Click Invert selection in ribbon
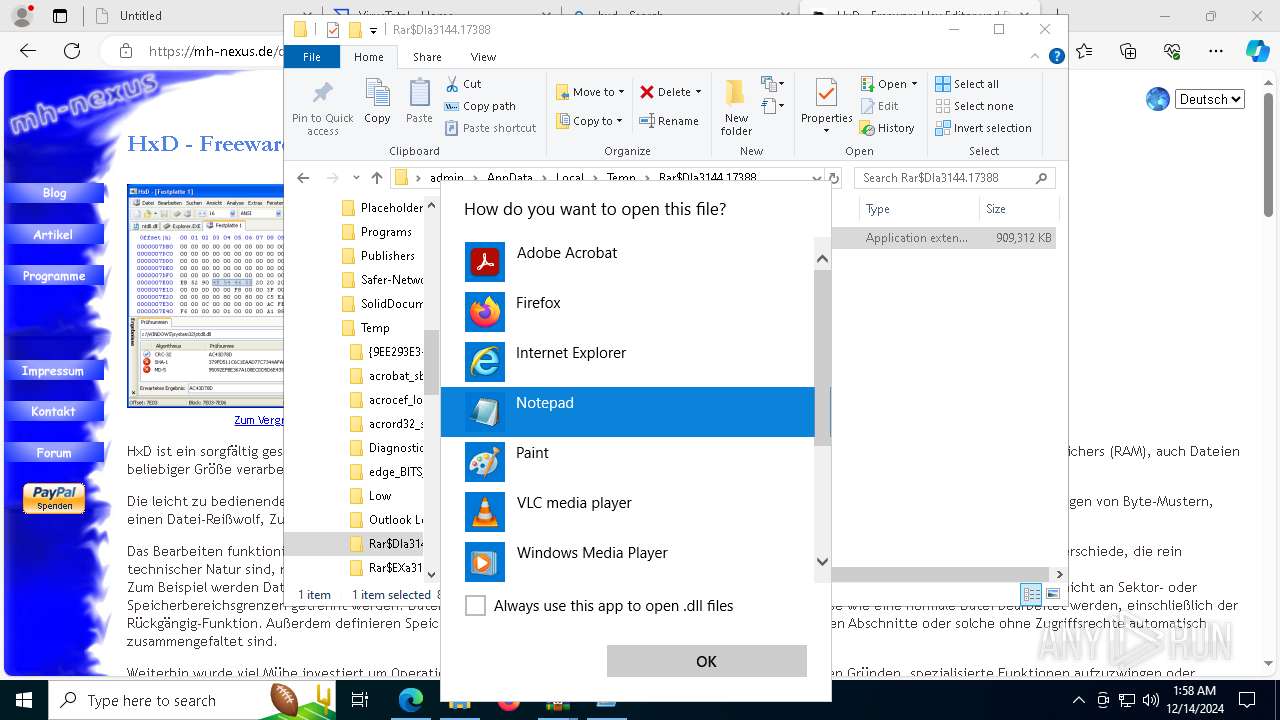Viewport: 1280px width, 720px height. [x=984, y=128]
